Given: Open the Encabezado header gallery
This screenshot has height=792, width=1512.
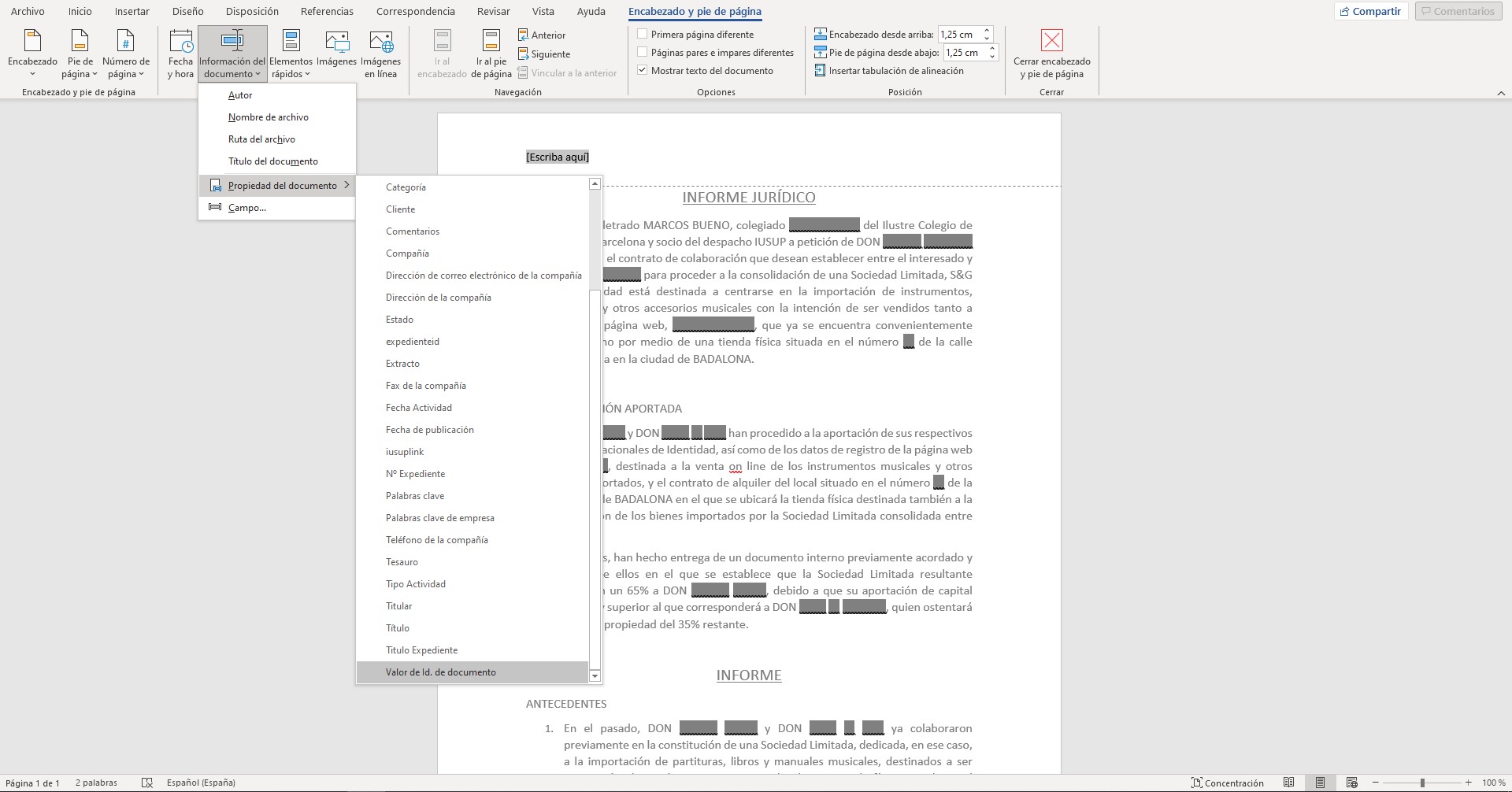Looking at the screenshot, I should (x=32, y=54).
